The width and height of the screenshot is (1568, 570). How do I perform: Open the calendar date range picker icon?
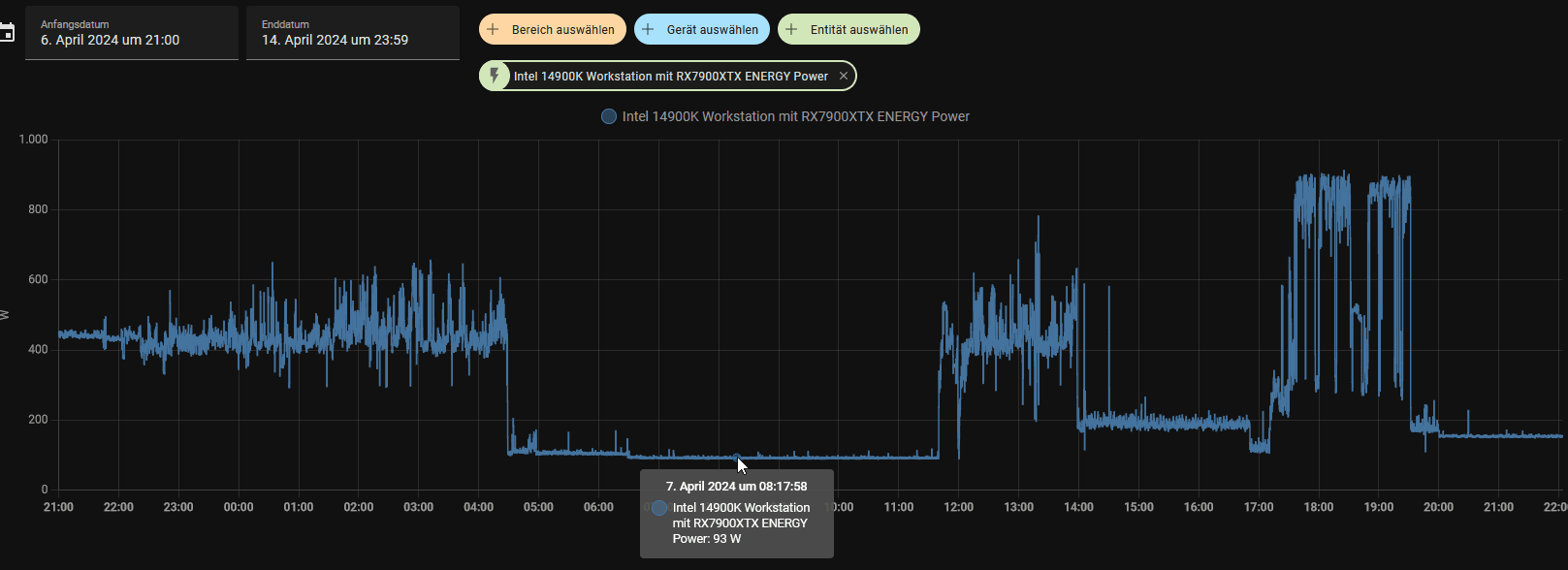pyautogui.click(x=6, y=33)
